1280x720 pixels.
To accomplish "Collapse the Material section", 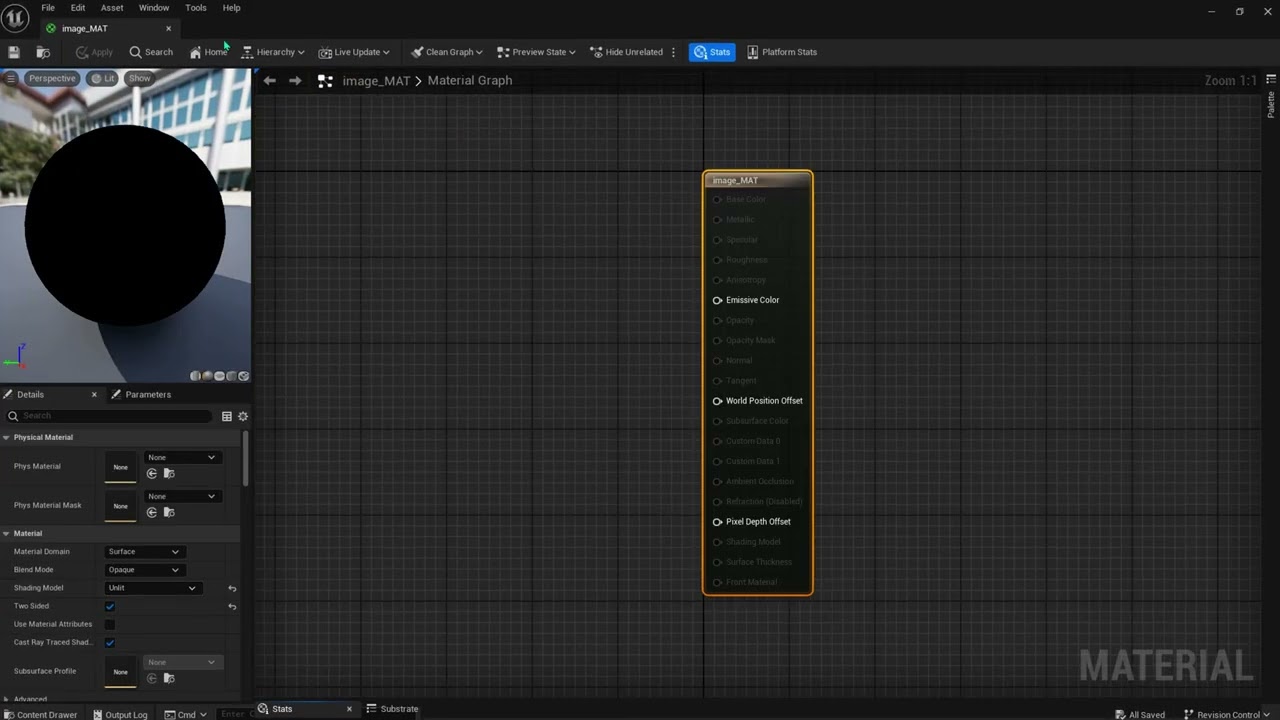I will click(6, 534).
